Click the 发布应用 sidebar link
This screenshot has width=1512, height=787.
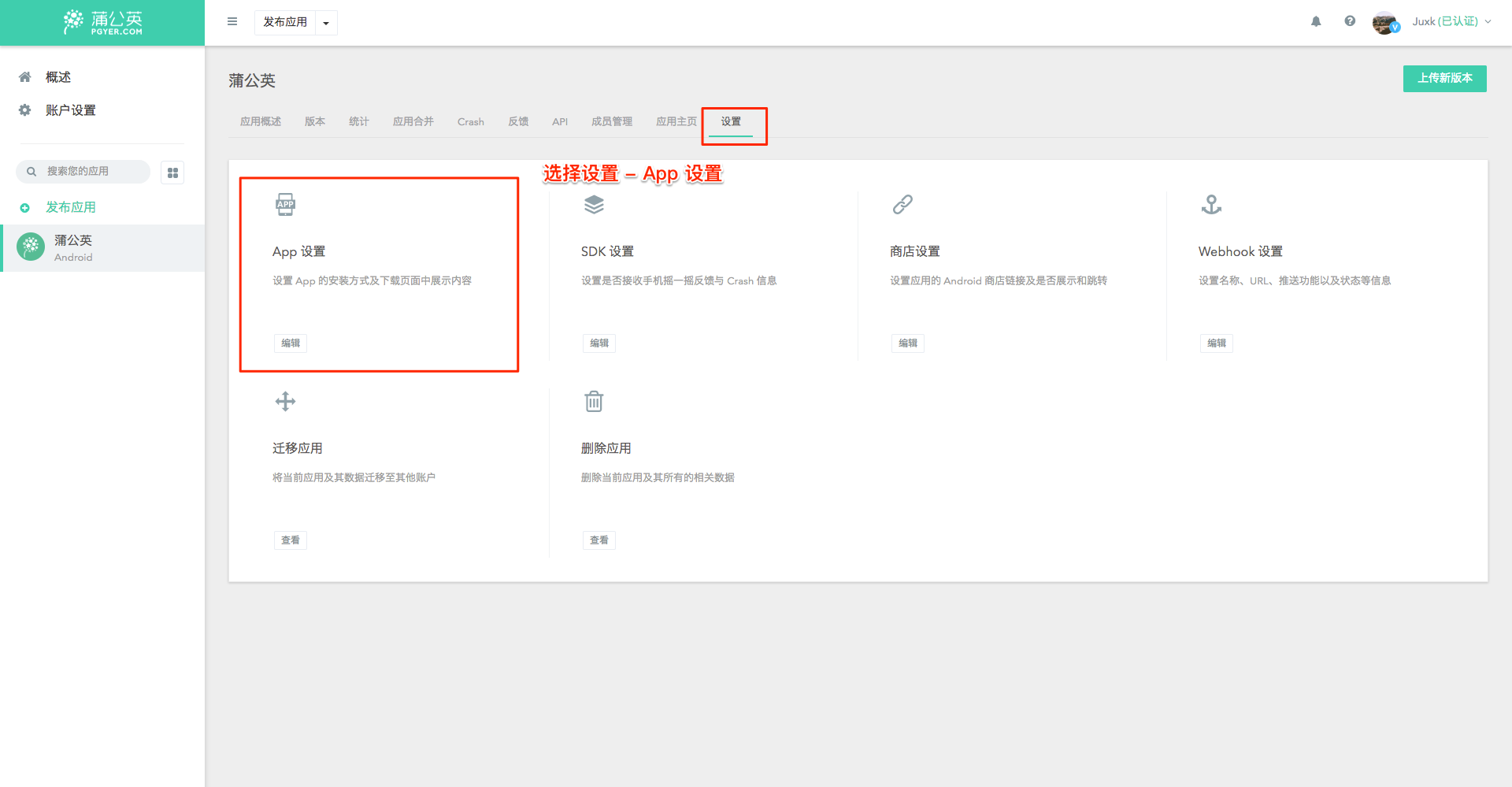[x=71, y=207]
